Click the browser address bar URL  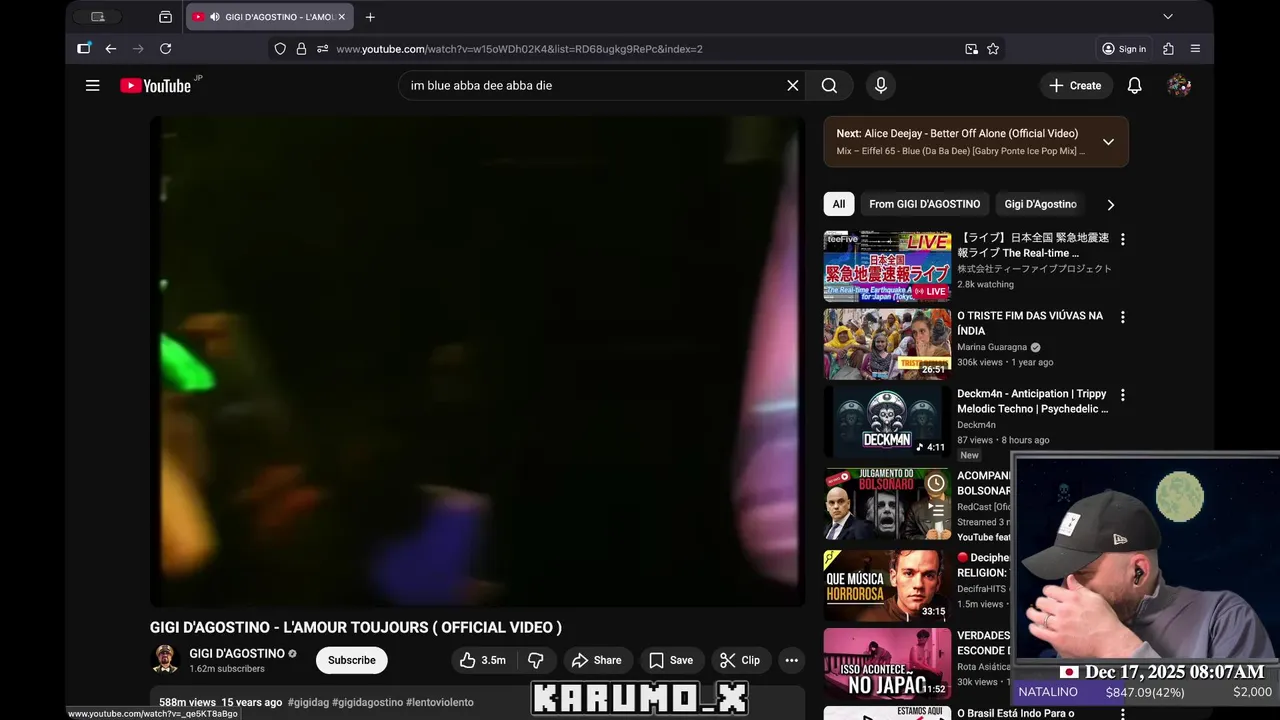[x=519, y=49]
